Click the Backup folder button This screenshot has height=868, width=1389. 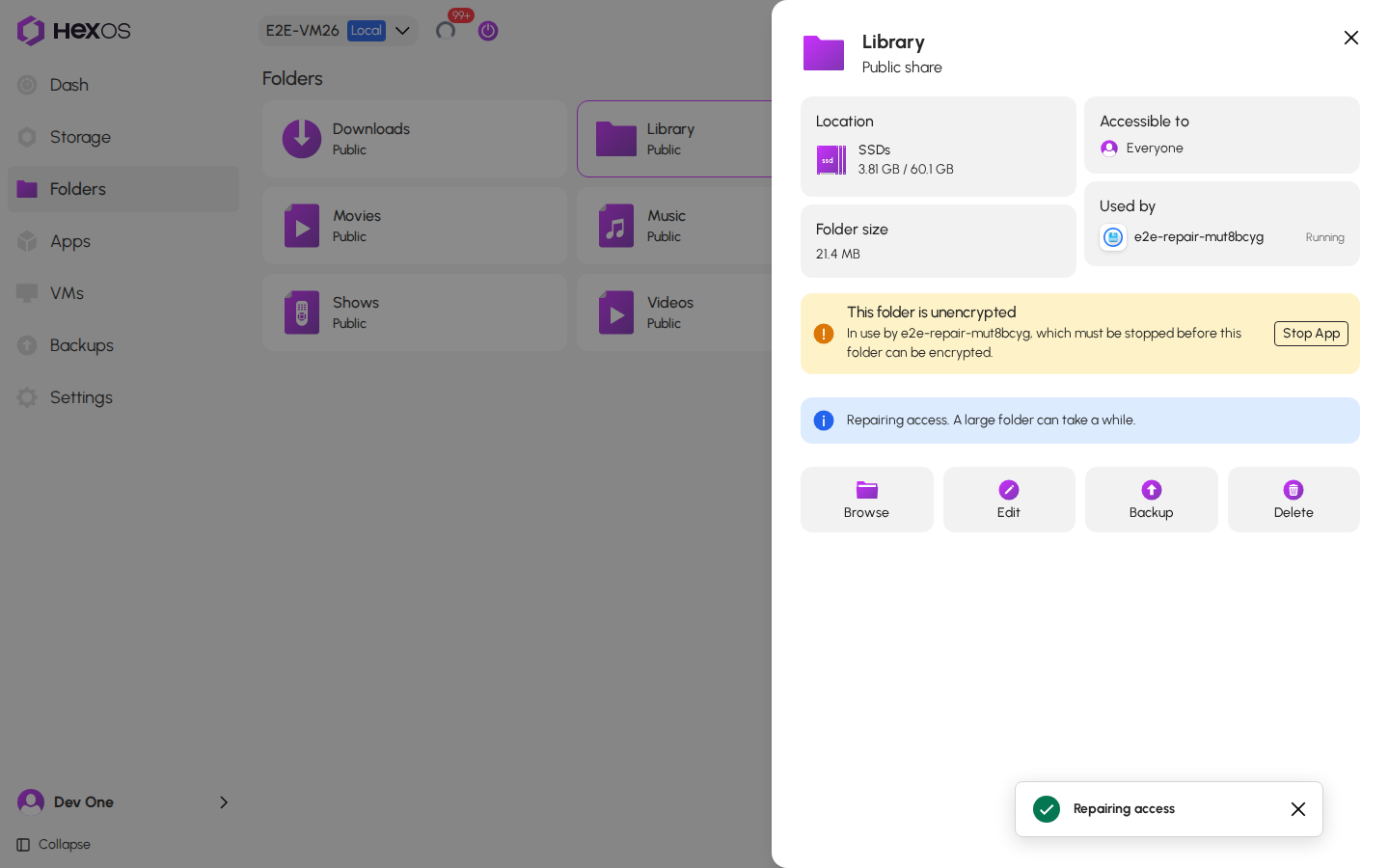(x=1152, y=500)
